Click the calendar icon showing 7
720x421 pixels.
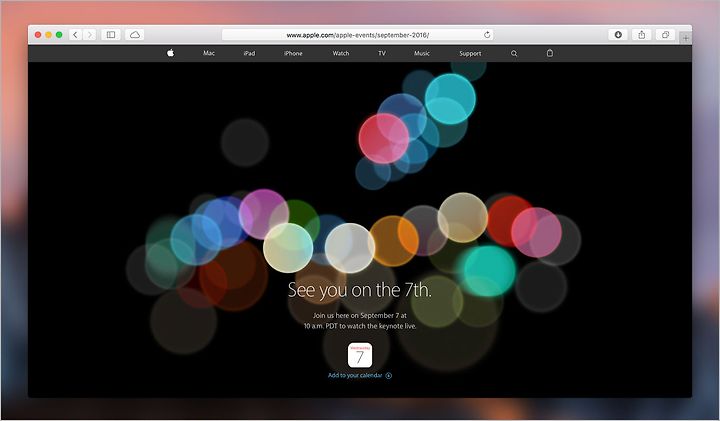[x=360, y=355]
